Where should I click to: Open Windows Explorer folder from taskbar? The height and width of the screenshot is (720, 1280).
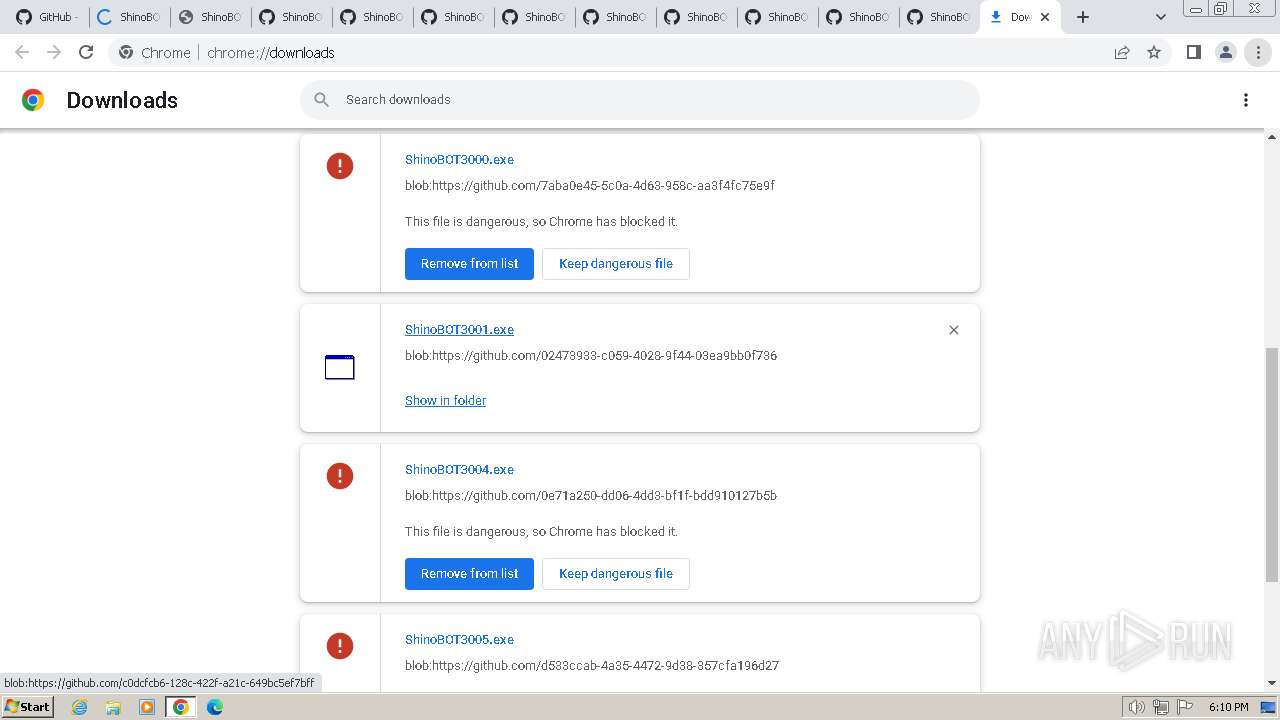pyautogui.click(x=113, y=707)
